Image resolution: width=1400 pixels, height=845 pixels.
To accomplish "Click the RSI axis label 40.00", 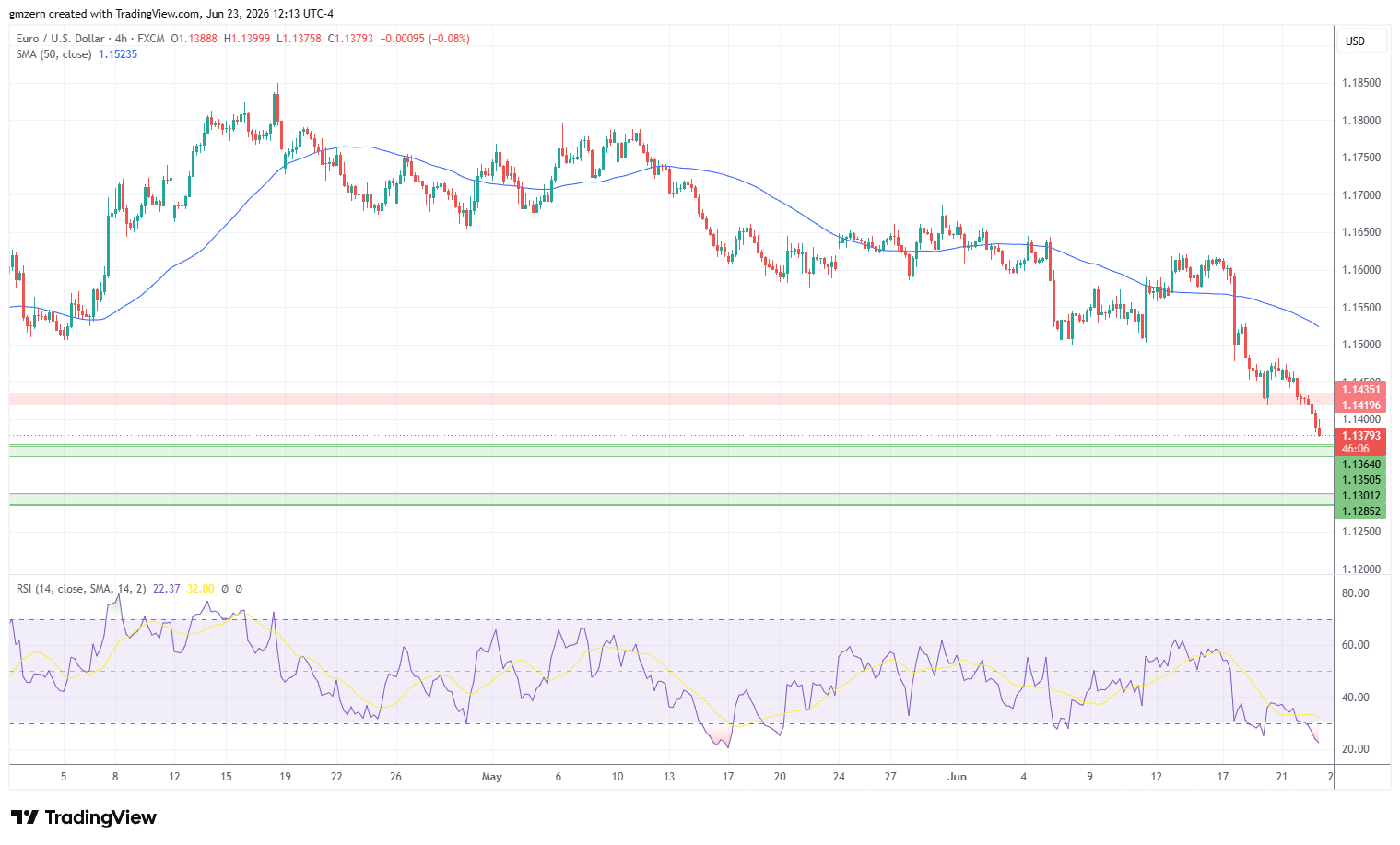I will (x=1356, y=698).
